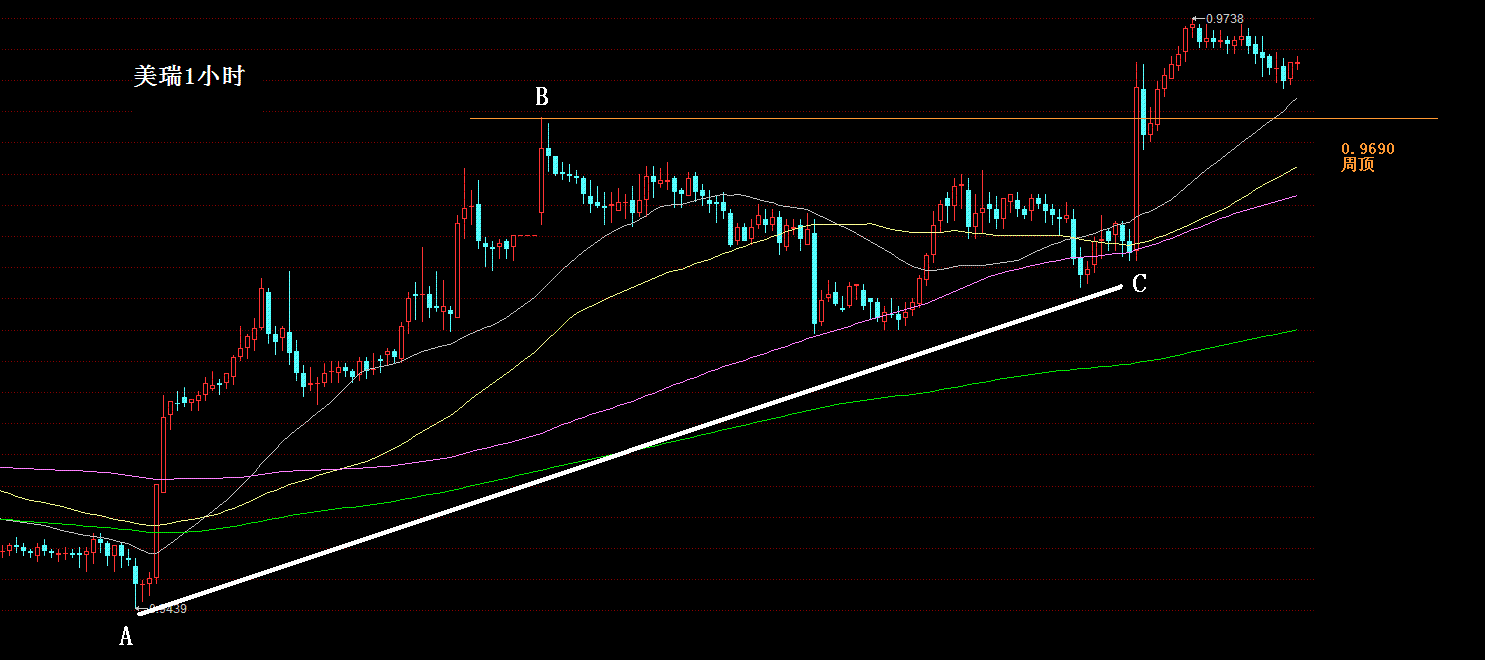The width and height of the screenshot is (1485, 660).
Task: Select the 0.9738 high price label
Action: tap(1224, 18)
